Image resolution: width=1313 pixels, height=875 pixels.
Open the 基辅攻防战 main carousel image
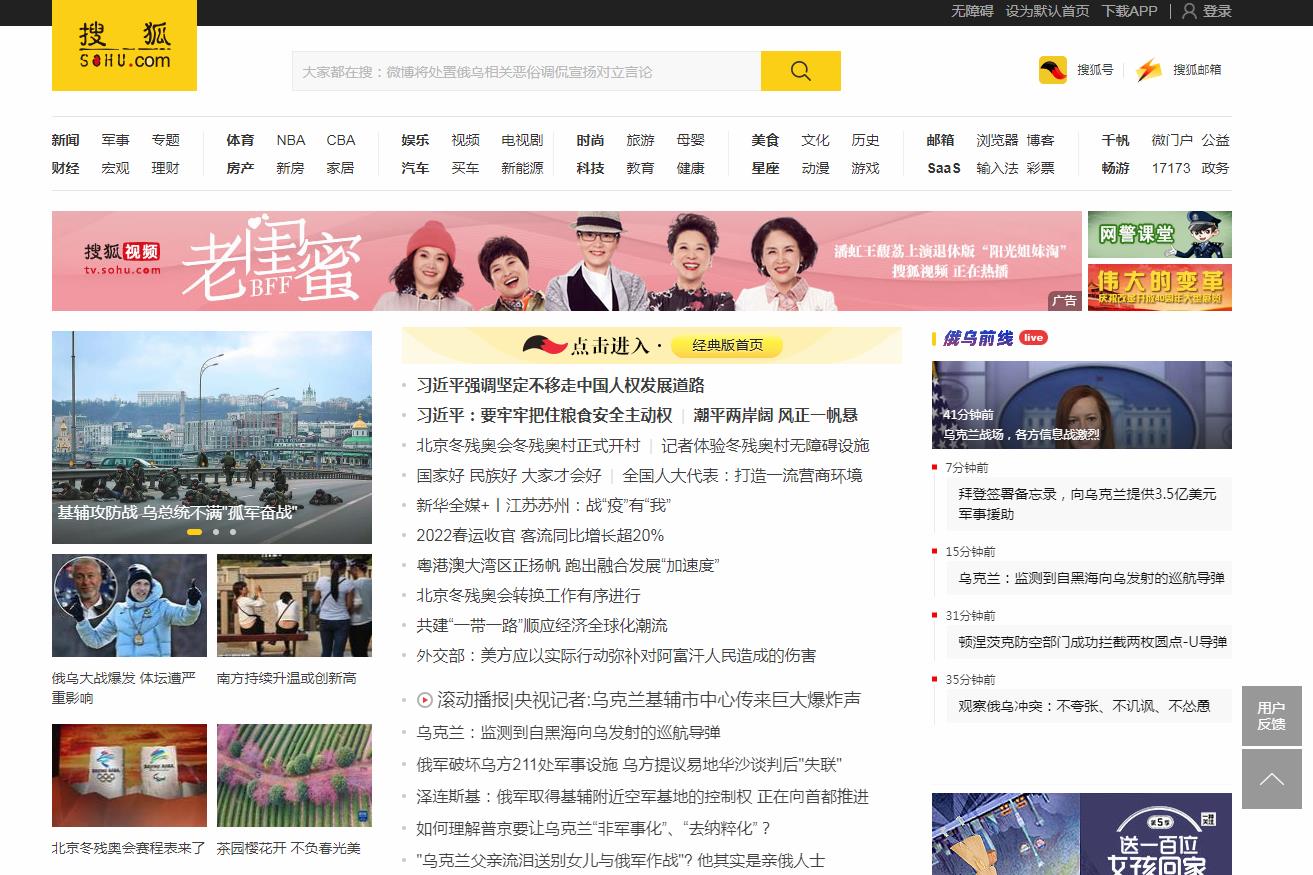212,438
